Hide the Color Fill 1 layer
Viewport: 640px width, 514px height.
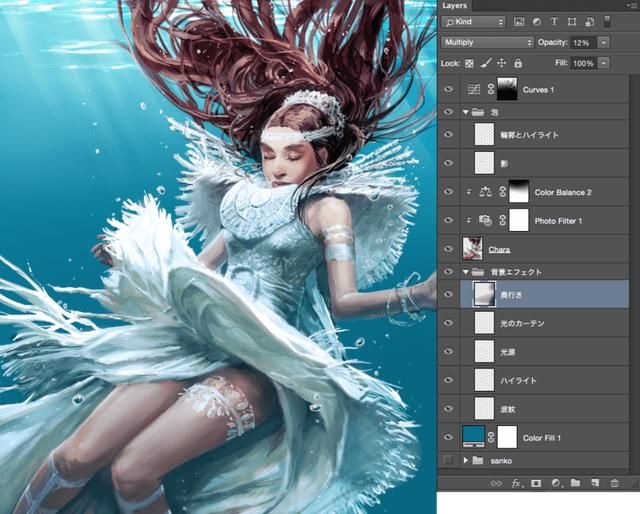click(449, 437)
